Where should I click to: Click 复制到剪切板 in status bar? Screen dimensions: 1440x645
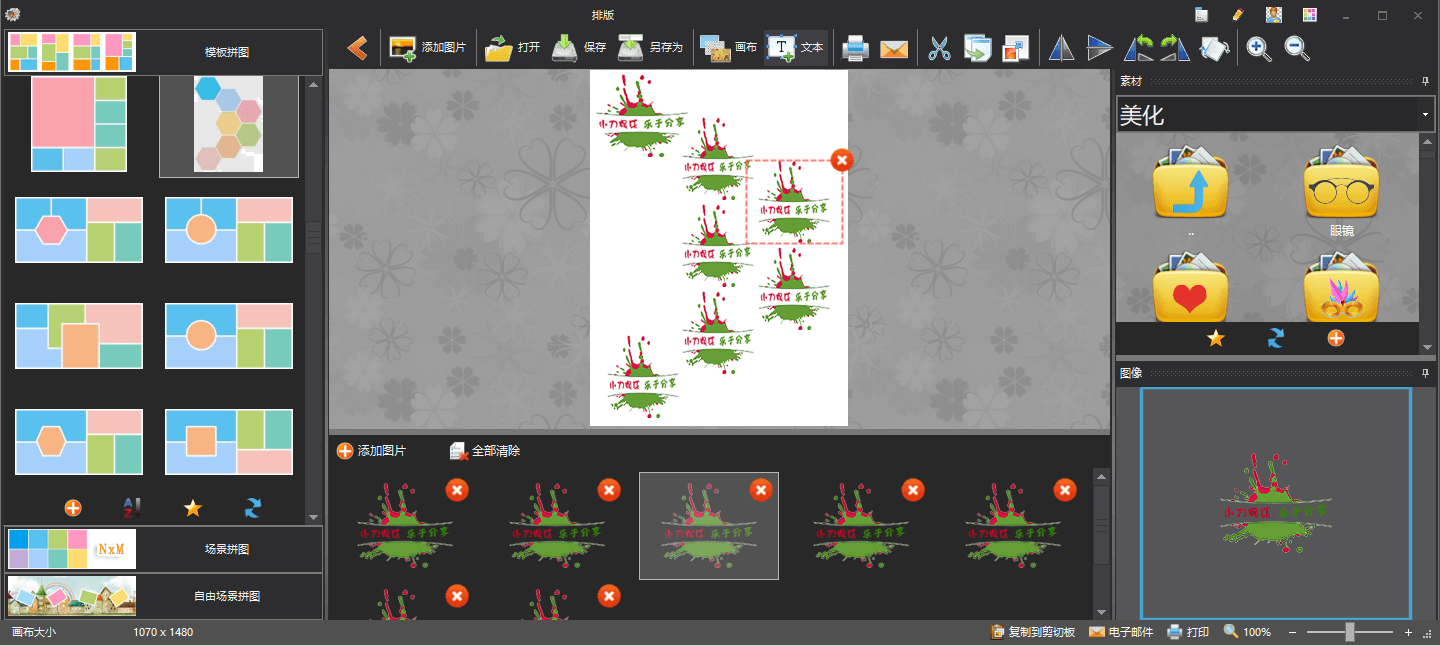[1032, 632]
